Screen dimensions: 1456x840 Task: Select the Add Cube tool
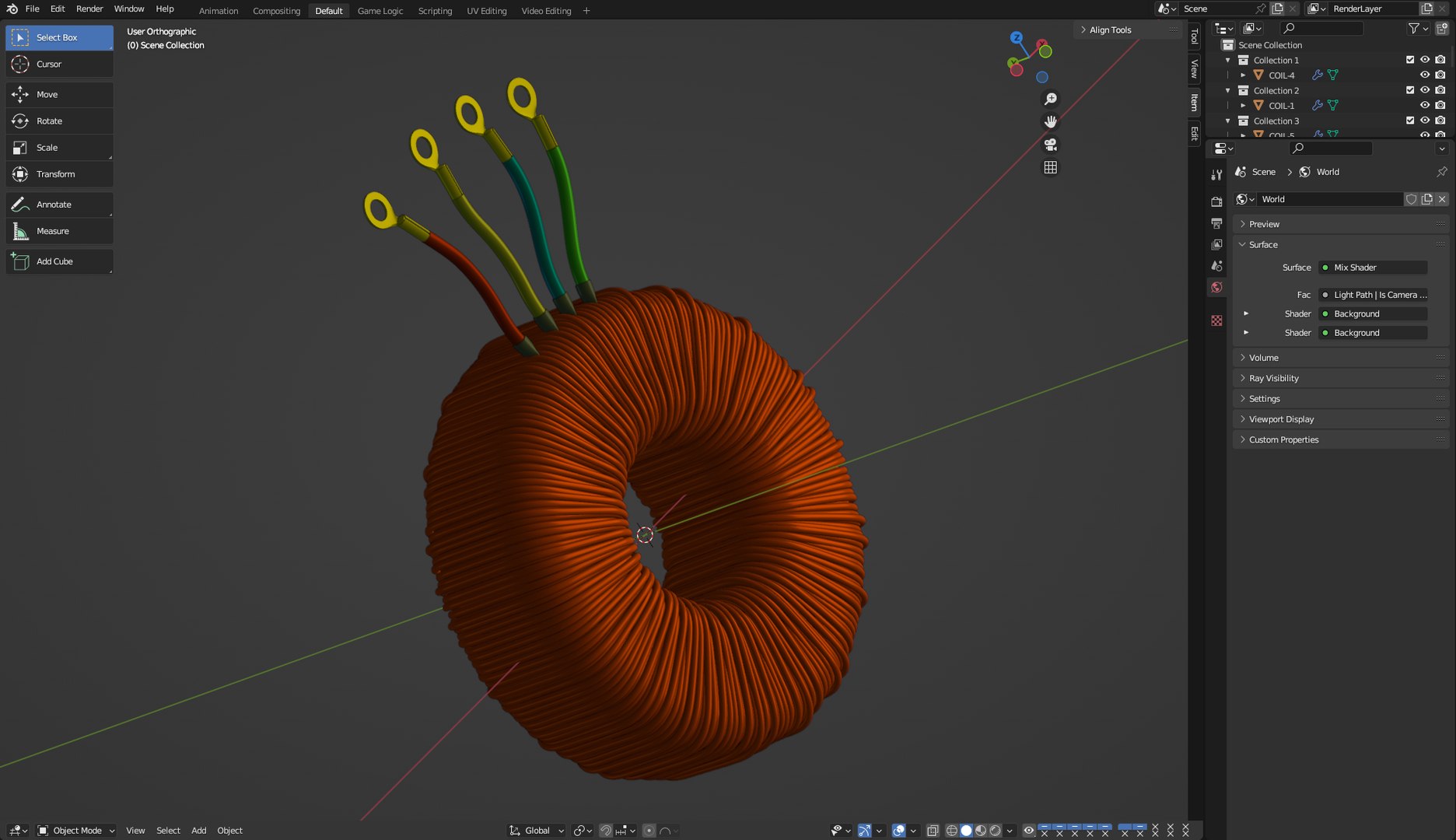pyautogui.click(x=59, y=261)
